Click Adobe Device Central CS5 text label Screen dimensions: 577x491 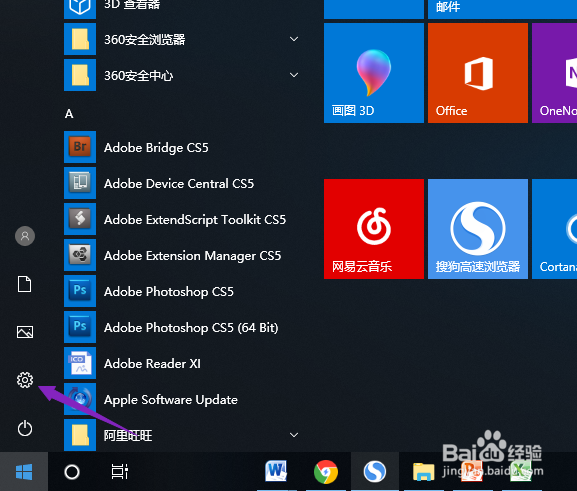179,183
